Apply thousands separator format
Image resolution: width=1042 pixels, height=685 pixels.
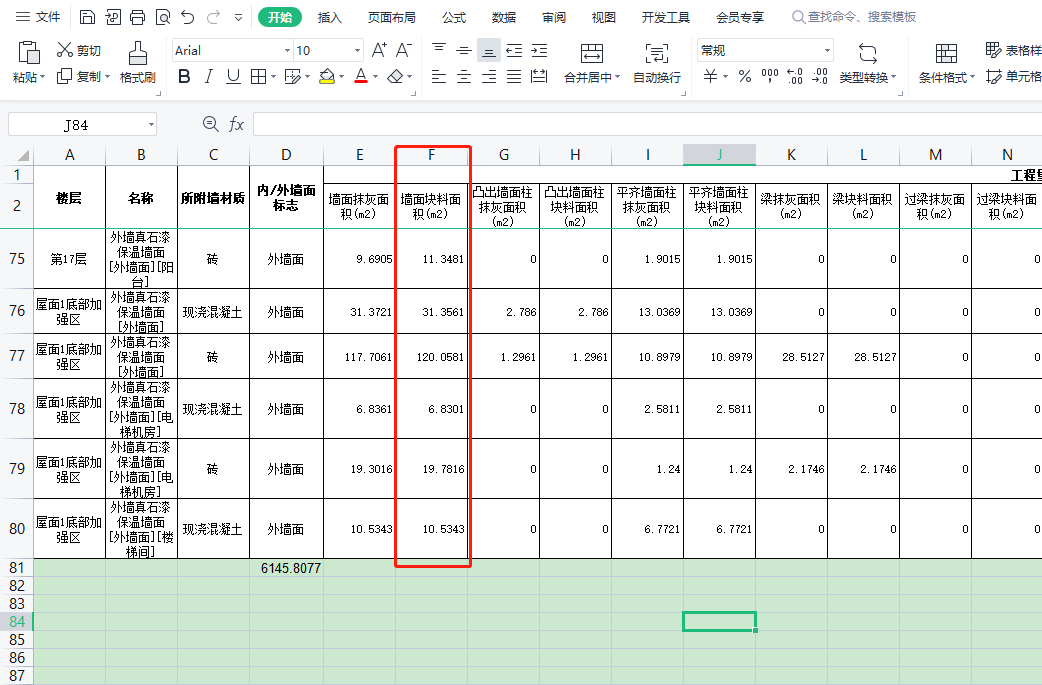(770, 76)
